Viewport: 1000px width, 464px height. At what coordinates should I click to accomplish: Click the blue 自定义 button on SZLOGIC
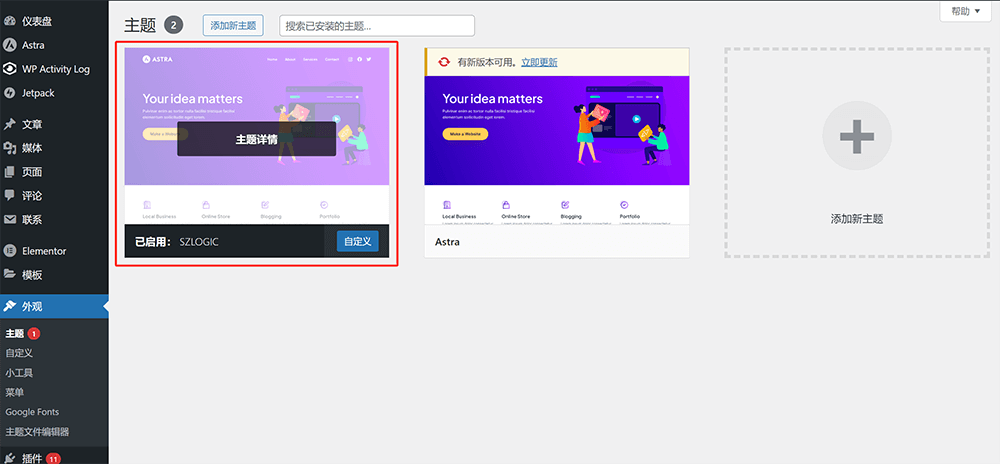[358, 242]
